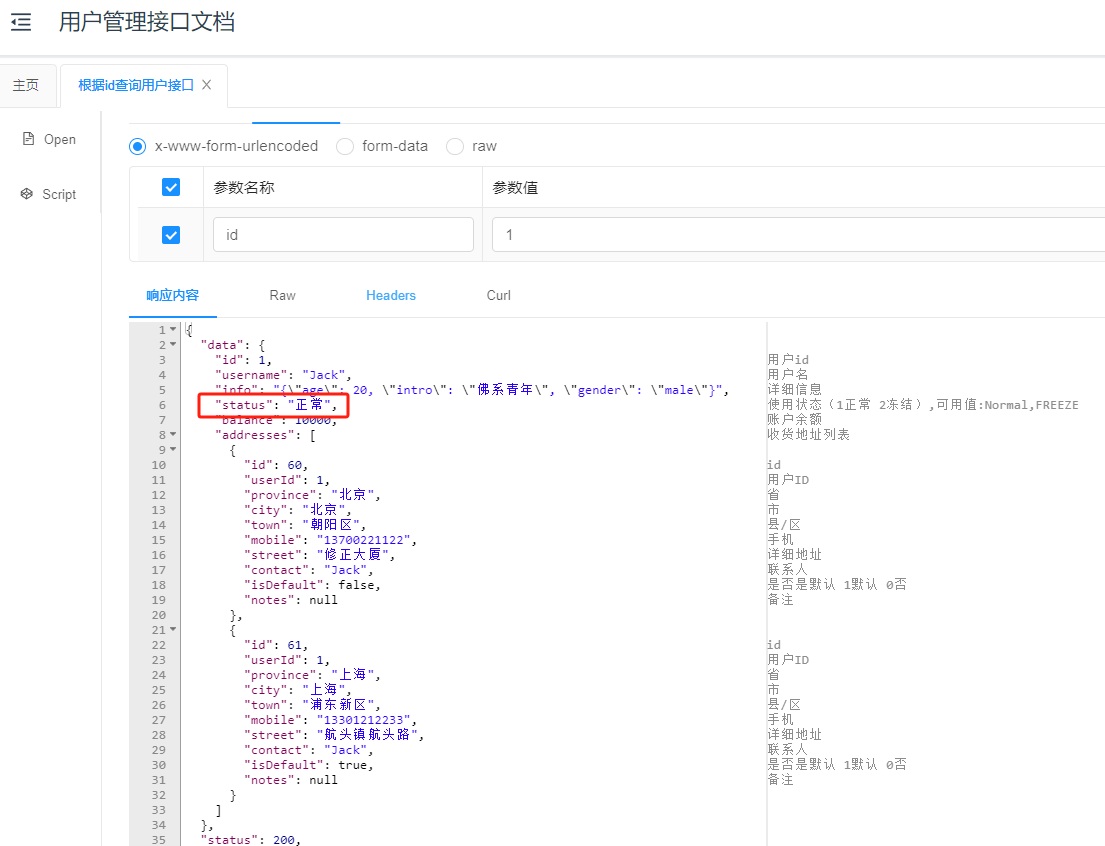Switch to 根据id查询用户接口 tab
Viewport: 1105px width, 846px height.
pos(135,85)
